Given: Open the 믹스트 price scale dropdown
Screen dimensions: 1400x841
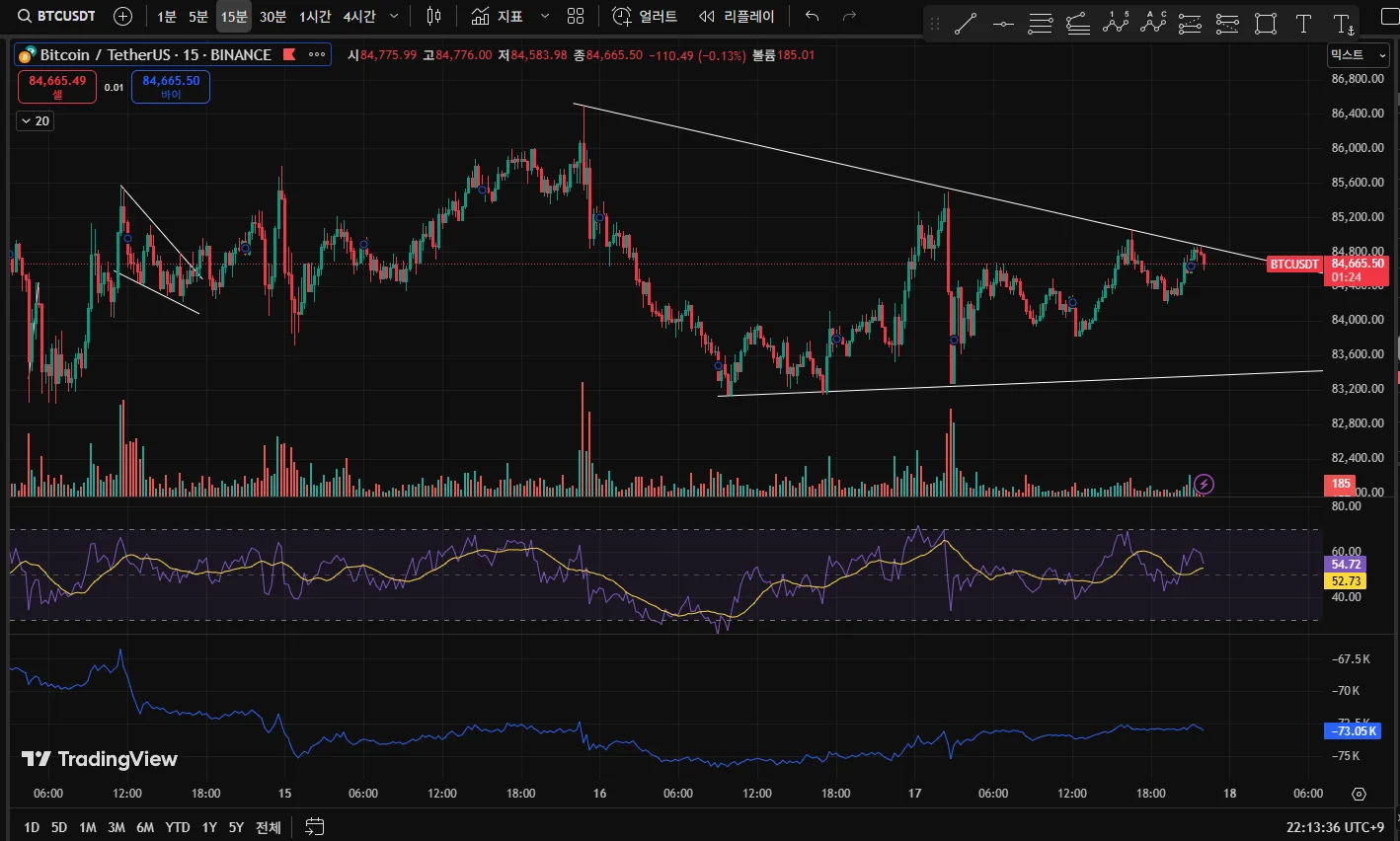Looking at the screenshot, I should [x=1359, y=54].
